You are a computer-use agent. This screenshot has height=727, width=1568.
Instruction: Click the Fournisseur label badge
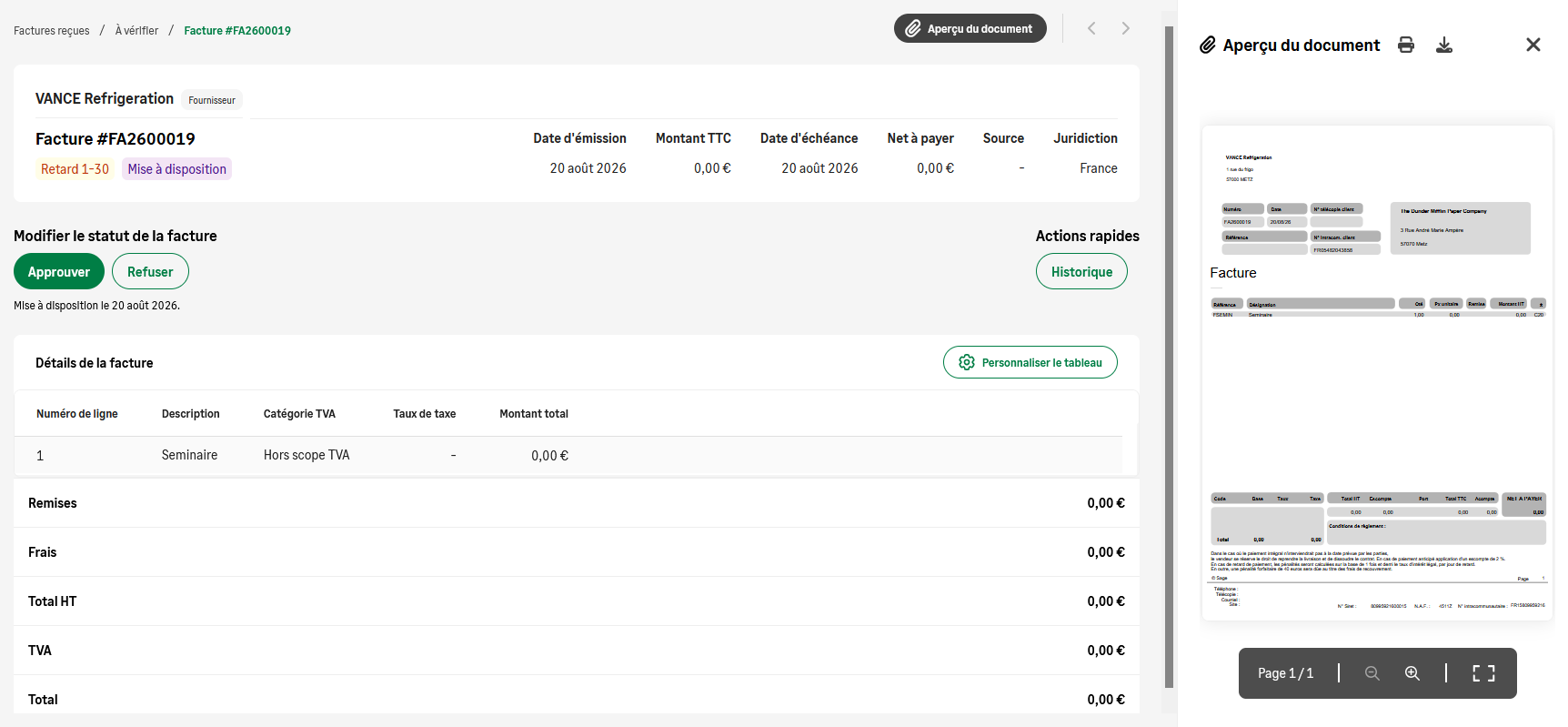click(x=212, y=100)
